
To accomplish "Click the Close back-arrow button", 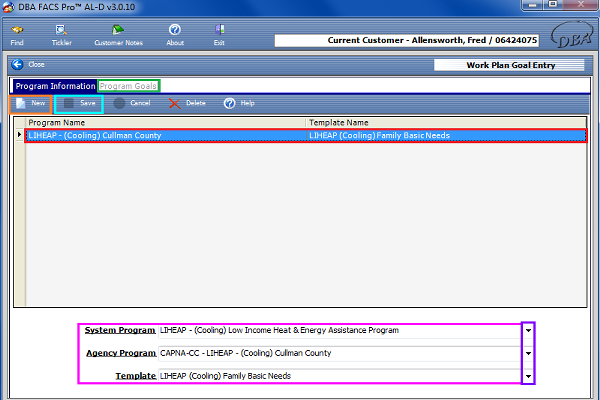I will 28,64.
